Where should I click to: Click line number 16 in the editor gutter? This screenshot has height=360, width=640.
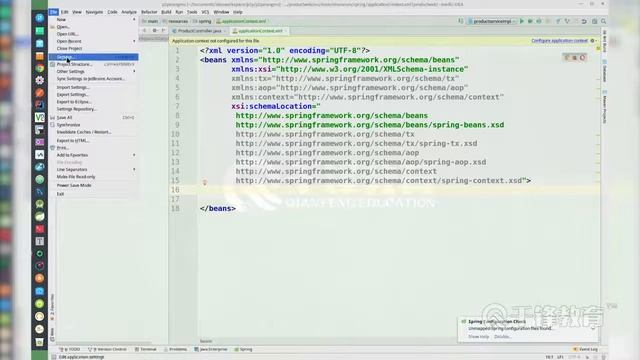[x=175, y=190]
